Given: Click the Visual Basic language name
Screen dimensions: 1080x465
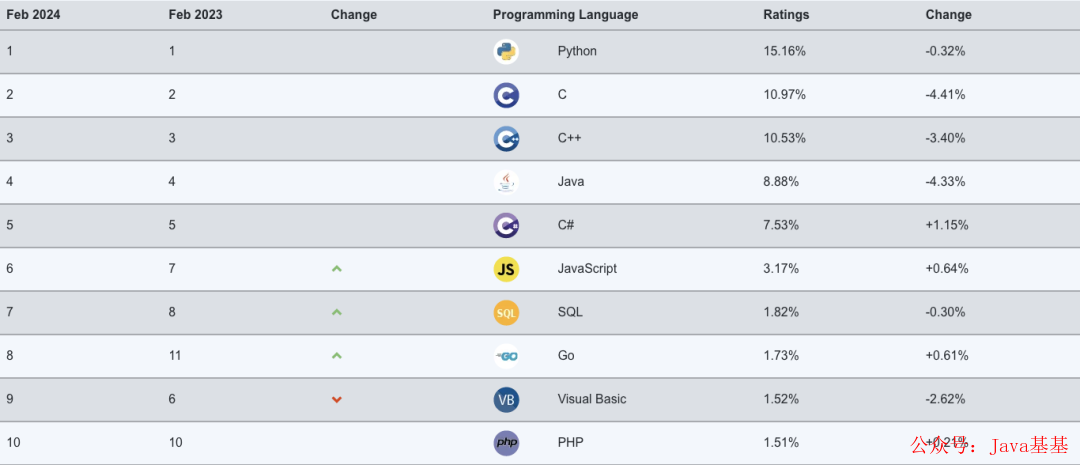Looking at the screenshot, I should 592,399.
